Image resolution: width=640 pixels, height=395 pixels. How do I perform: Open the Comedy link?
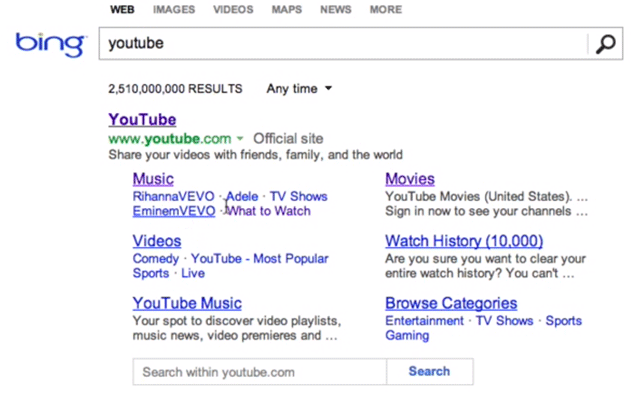pyautogui.click(x=156, y=259)
